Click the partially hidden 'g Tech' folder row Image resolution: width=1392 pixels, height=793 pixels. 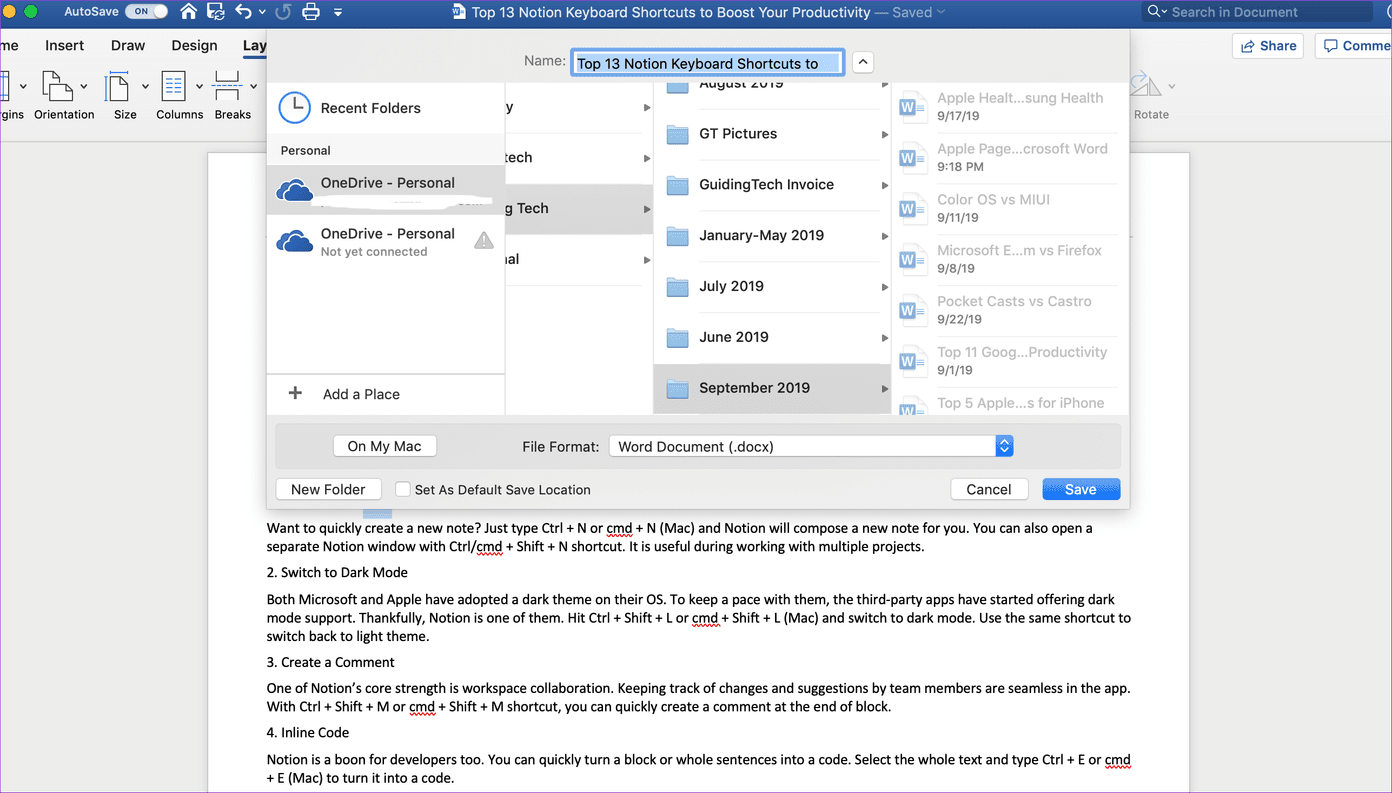click(579, 209)
